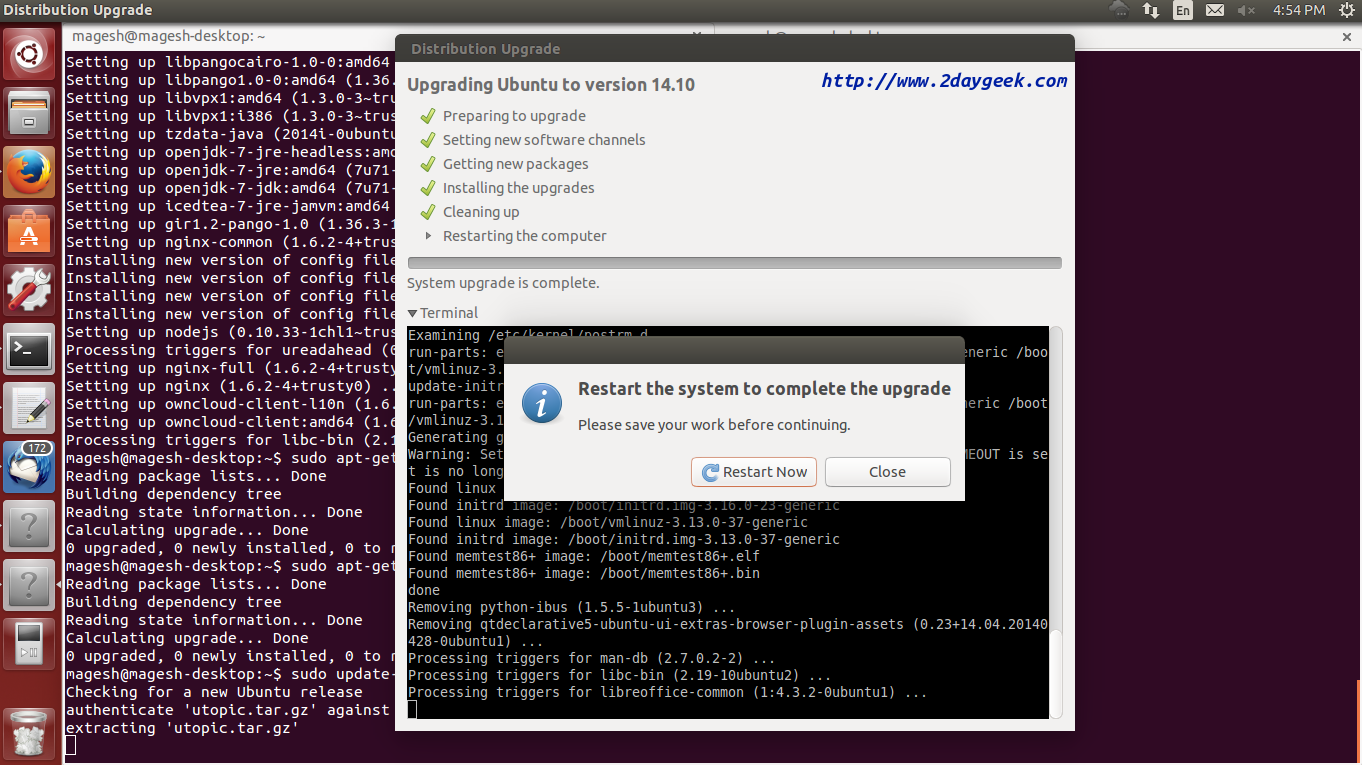This screenshot has width=1362, height=765.
Task: Open the 4:54 PM clock menu
Action: (1299, 11)
